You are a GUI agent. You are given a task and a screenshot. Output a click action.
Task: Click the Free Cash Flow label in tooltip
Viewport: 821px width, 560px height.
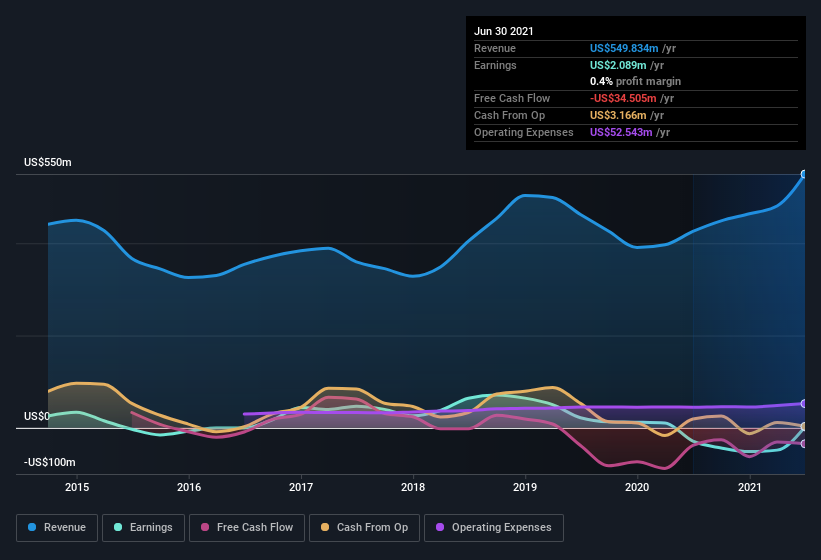[x=512, y=98]
